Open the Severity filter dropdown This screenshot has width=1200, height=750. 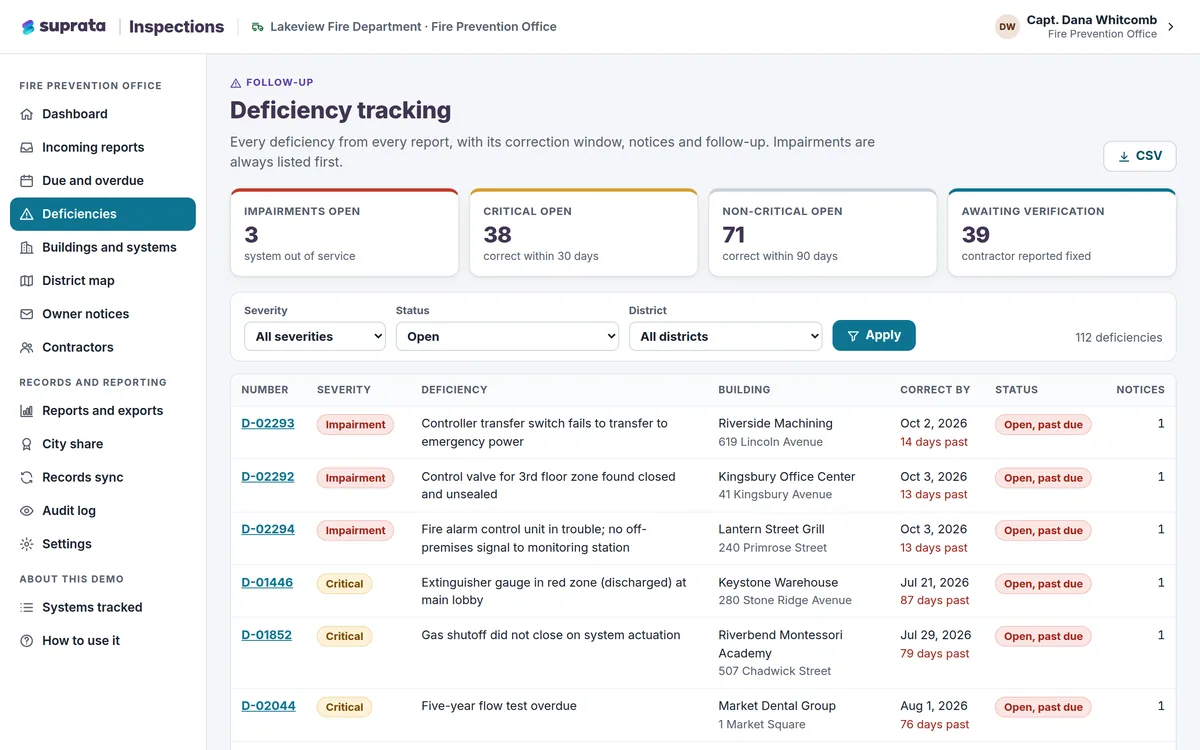click(315, 336)
